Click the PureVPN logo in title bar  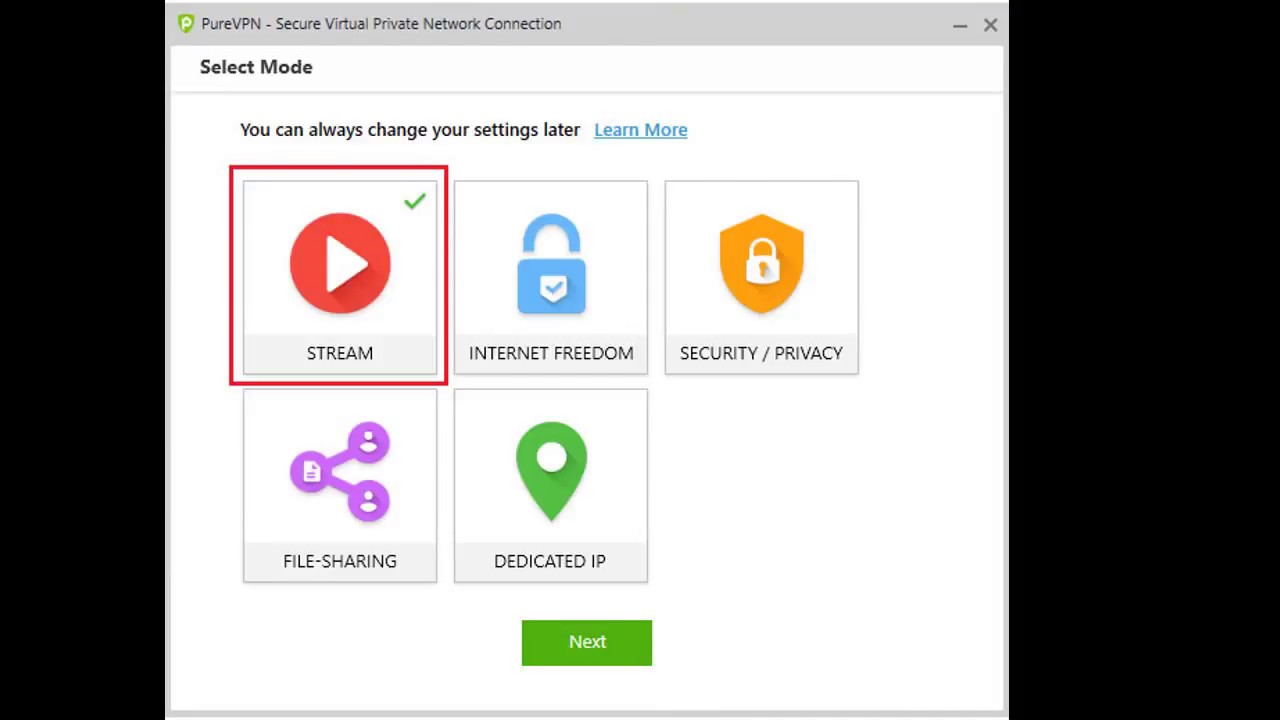[186, 24]
